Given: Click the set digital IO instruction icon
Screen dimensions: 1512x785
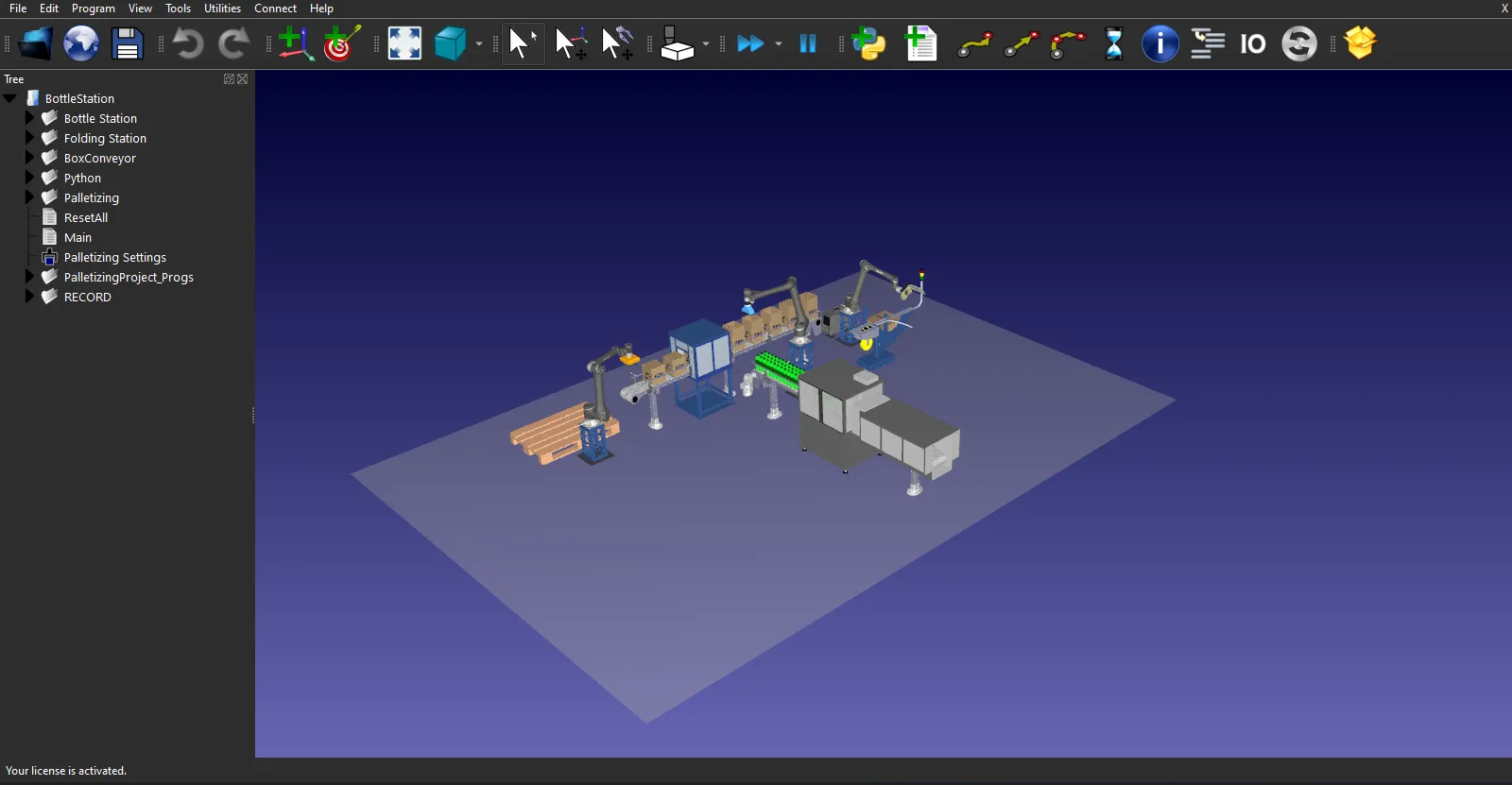Looking at the screenshot, I should click(1252, 43).
